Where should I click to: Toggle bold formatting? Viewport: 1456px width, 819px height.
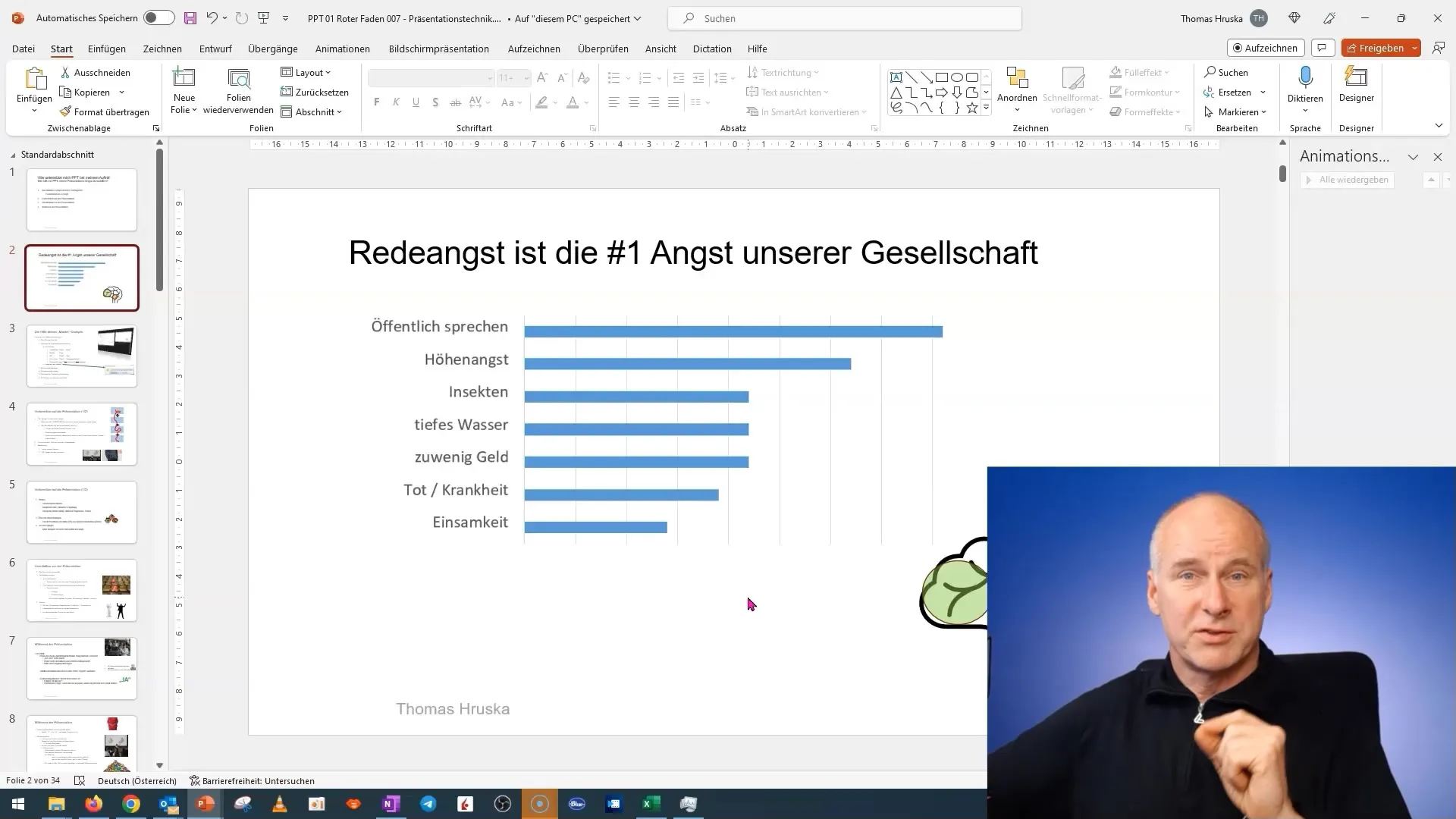pyautogui.click(x=377, y=102)
